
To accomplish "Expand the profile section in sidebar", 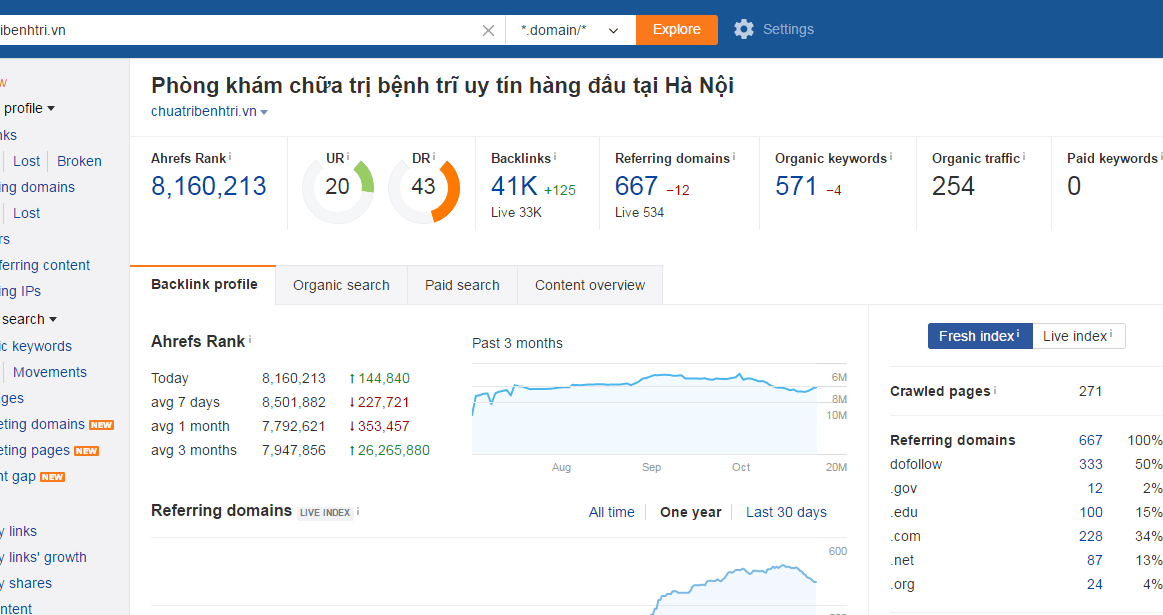I will 29,108.
